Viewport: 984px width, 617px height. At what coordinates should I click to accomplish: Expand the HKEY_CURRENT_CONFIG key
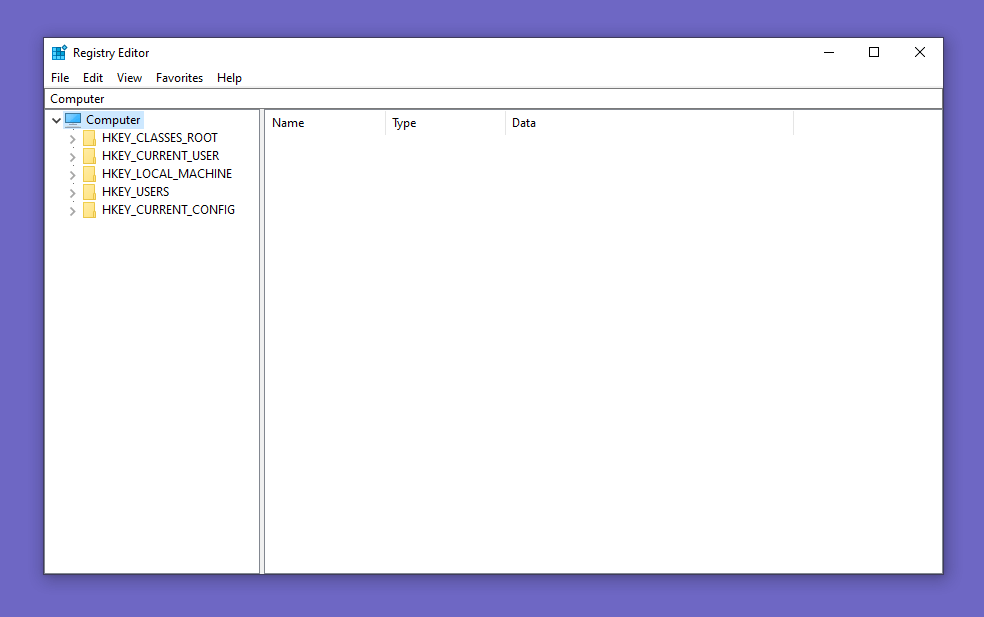click(x=72, y=211)
